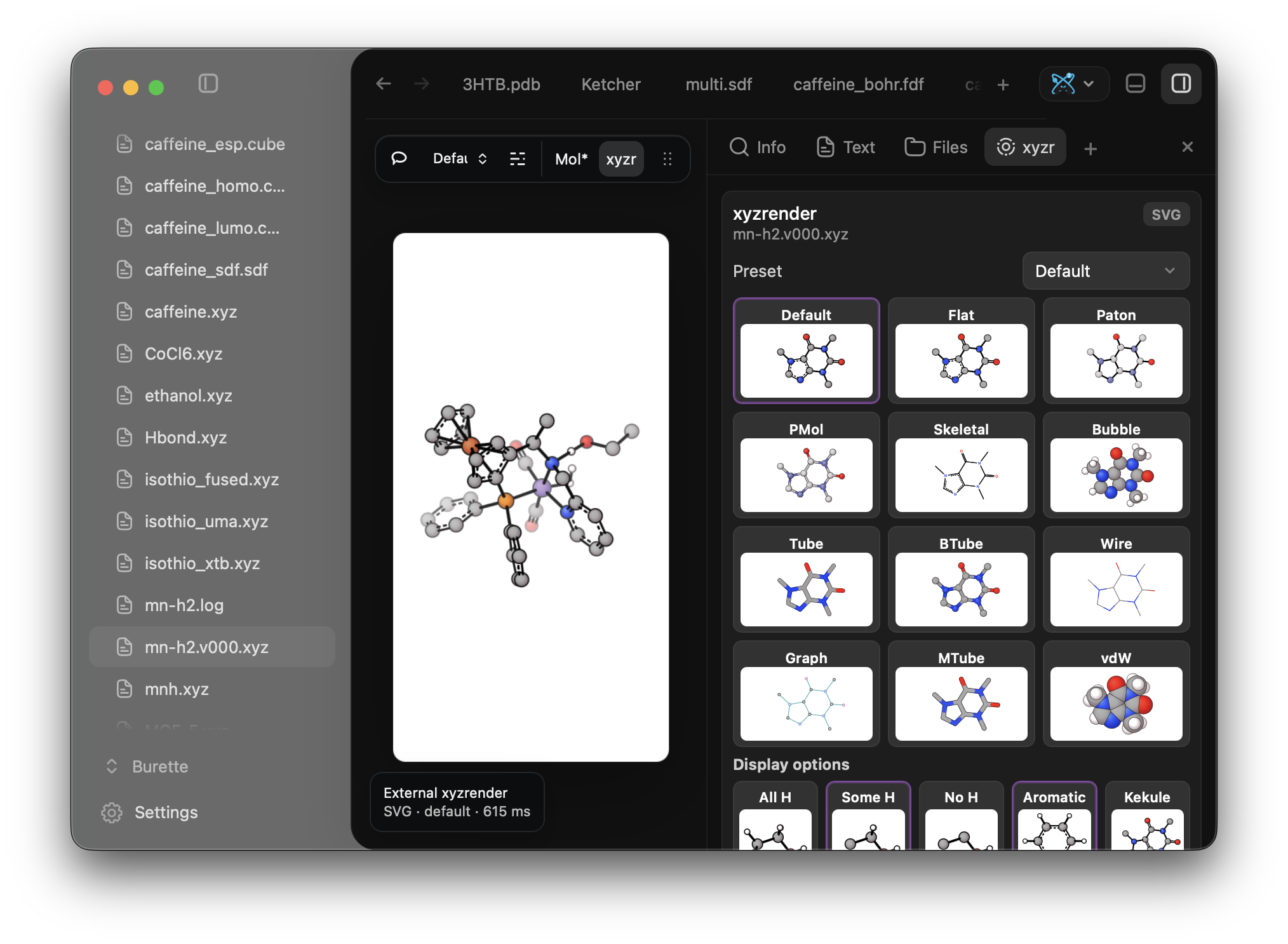Screen dimensions: 1288x944
Task: Close the right side panel
Action: [x=1187, y=147]
